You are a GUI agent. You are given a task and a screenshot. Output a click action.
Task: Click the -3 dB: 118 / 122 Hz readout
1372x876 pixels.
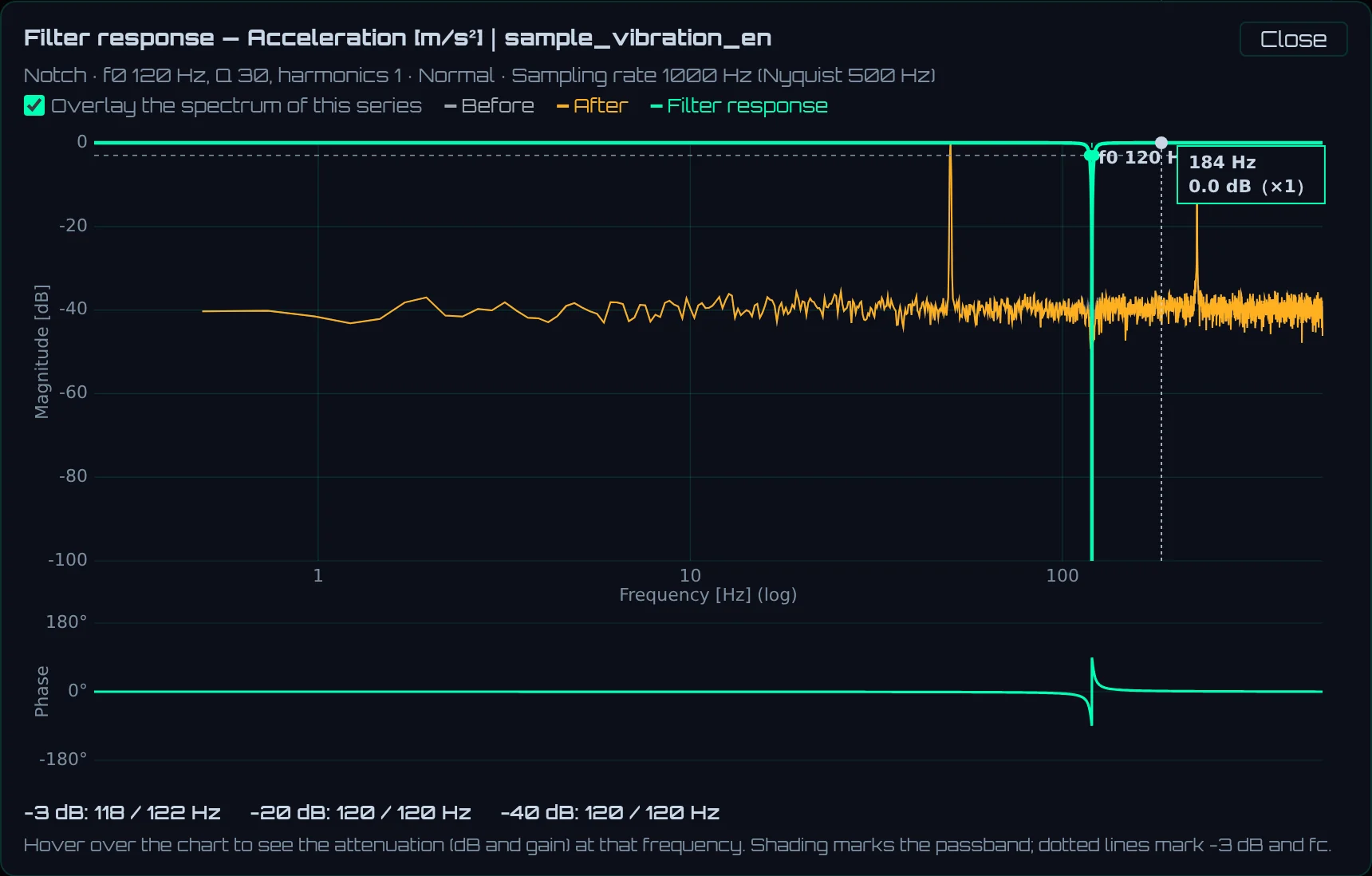[x=122, y=813]
